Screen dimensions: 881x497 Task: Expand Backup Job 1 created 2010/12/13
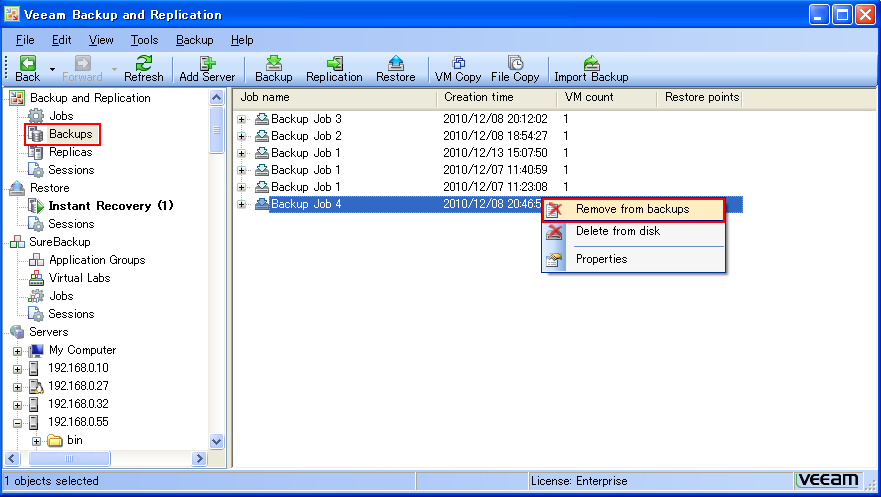(x=242, y=153)
